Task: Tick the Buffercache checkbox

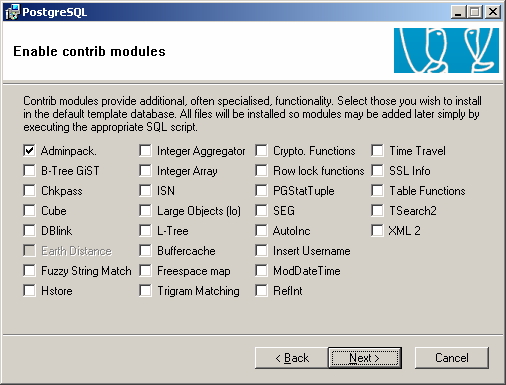Action: 145,251
